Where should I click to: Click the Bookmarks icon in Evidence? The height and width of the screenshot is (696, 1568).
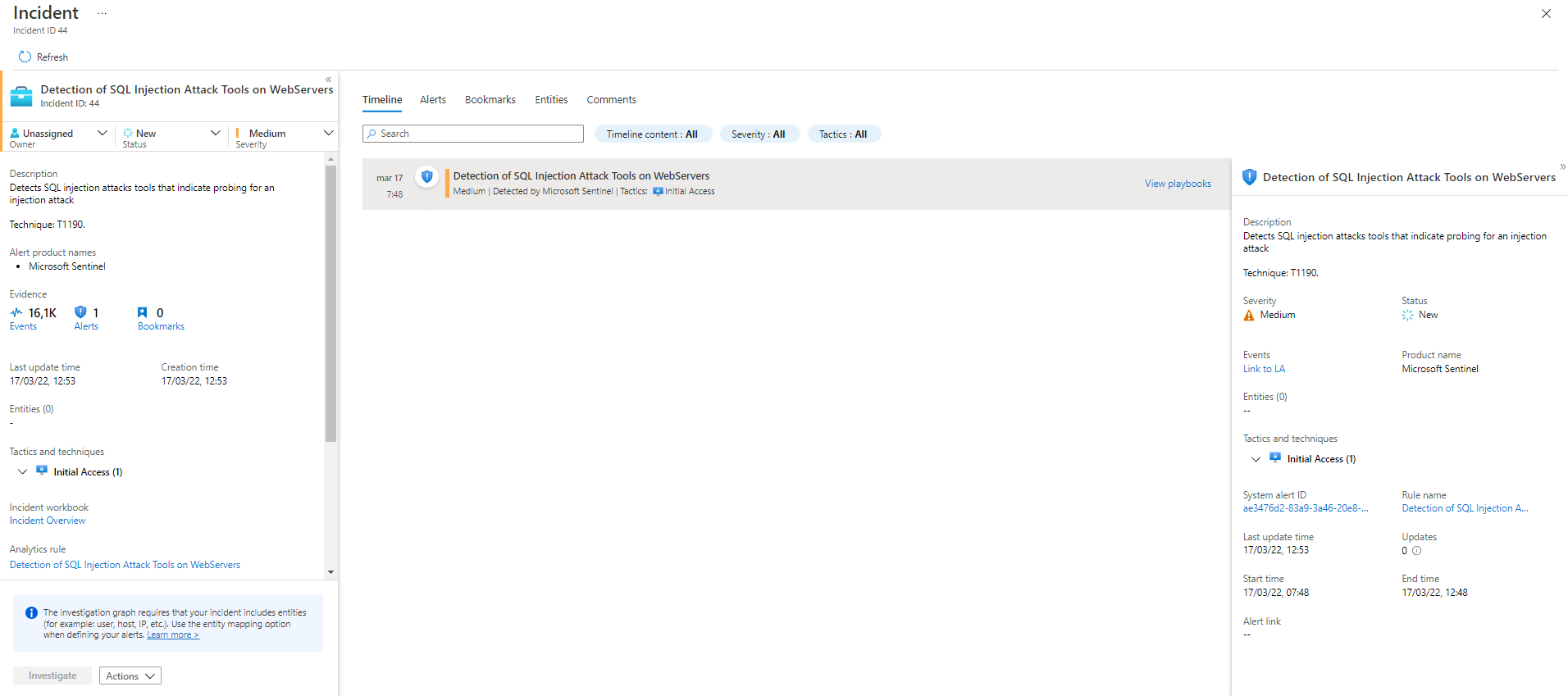(x=142, y=312)
